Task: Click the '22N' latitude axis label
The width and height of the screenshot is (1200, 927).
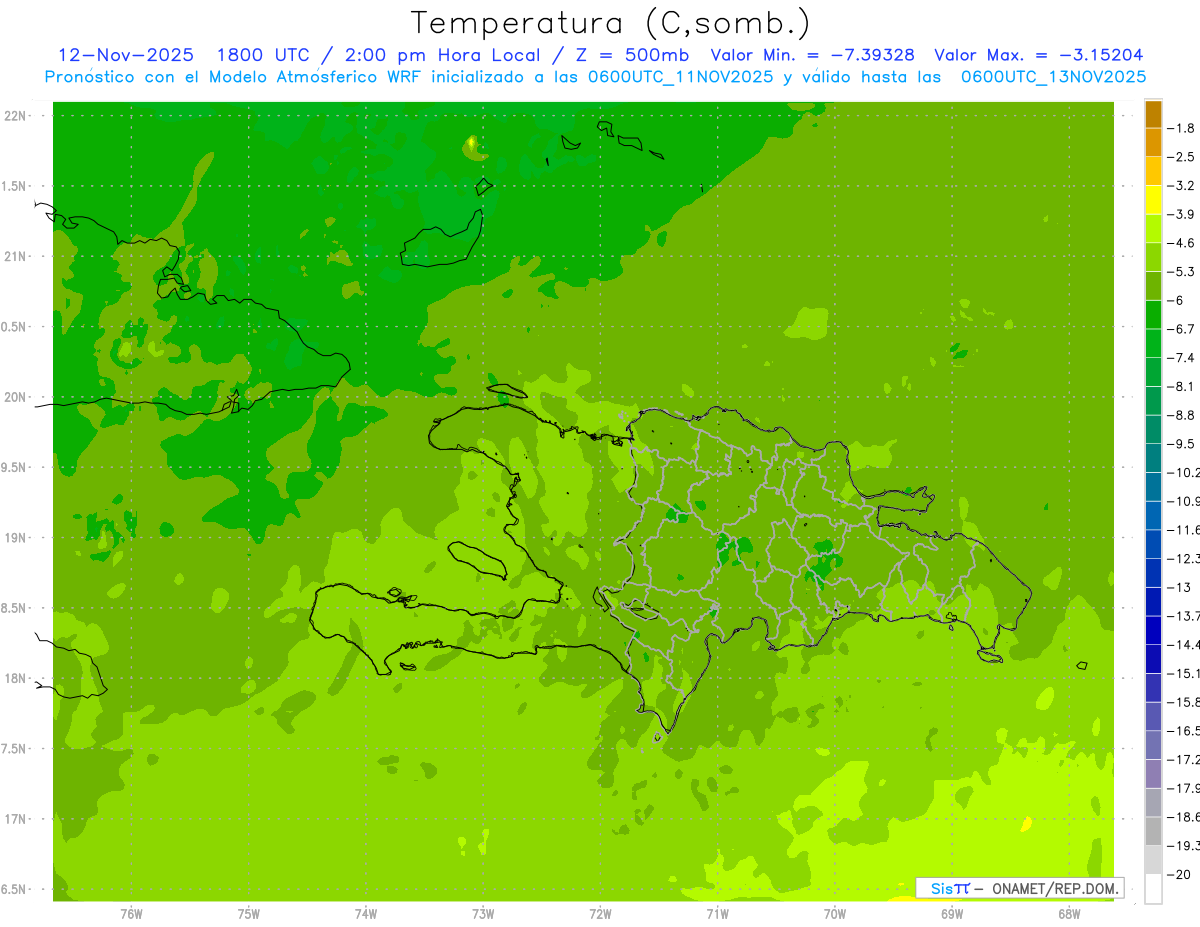Action: click(x=16, y=116)
